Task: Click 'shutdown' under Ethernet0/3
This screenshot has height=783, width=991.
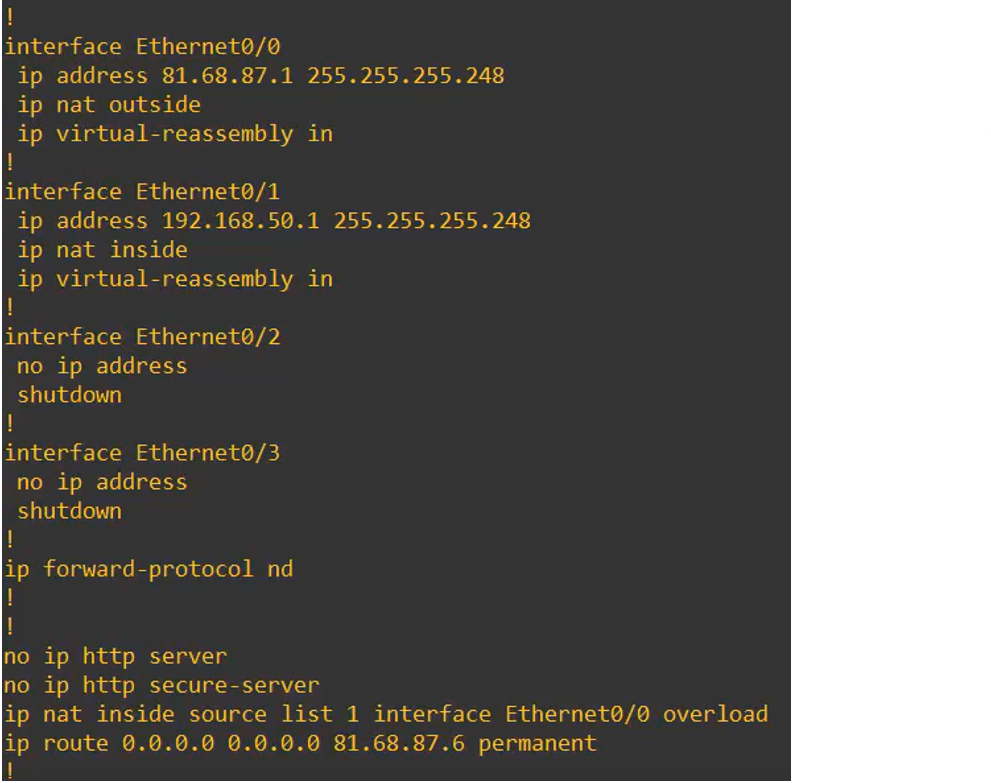Action: [69, 511]
